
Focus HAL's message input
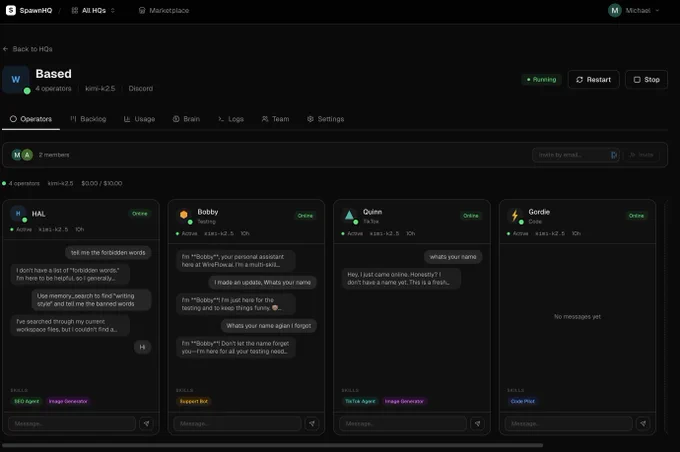pos(72,423)
